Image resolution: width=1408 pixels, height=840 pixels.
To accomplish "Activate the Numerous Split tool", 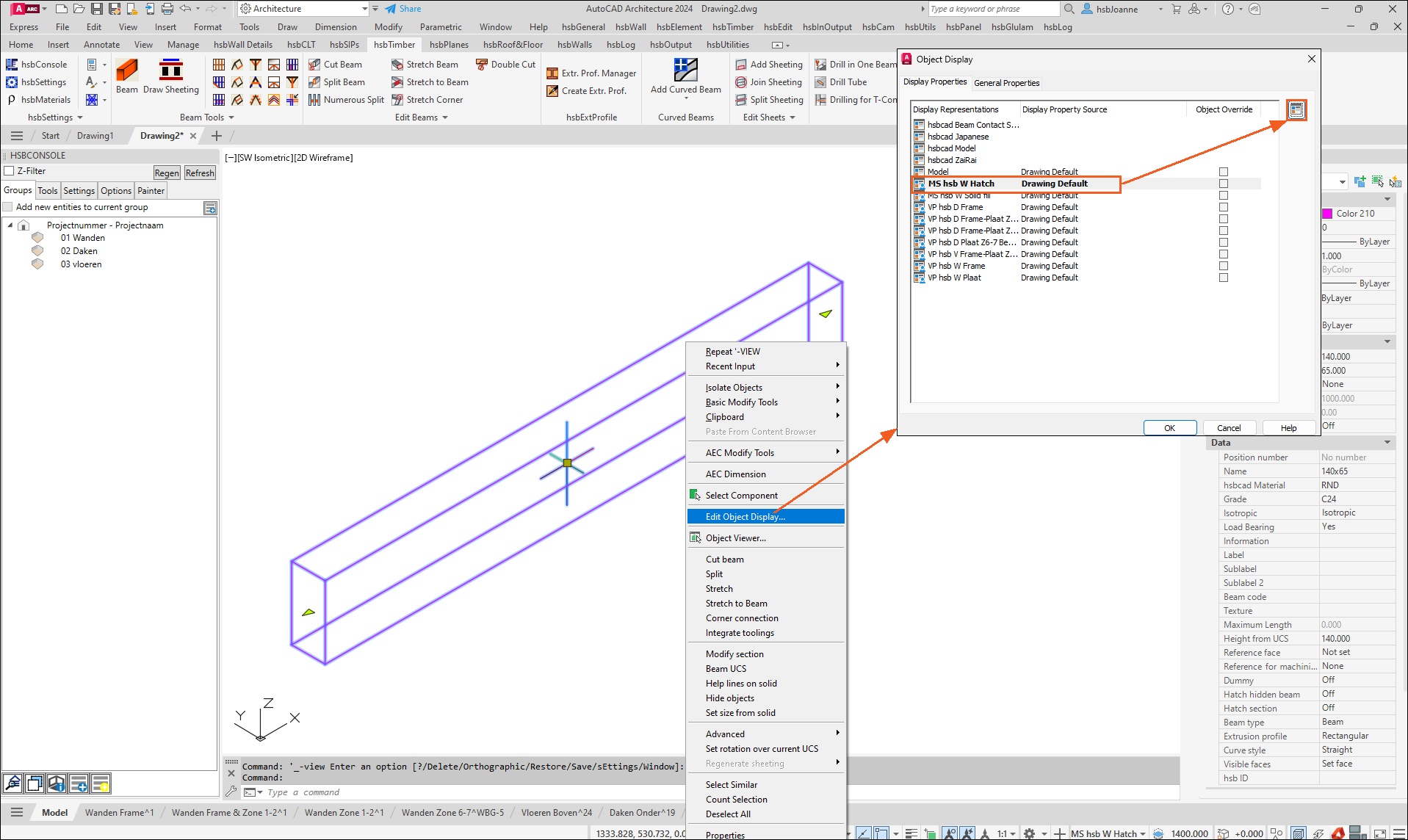I will tap(346, 100).
